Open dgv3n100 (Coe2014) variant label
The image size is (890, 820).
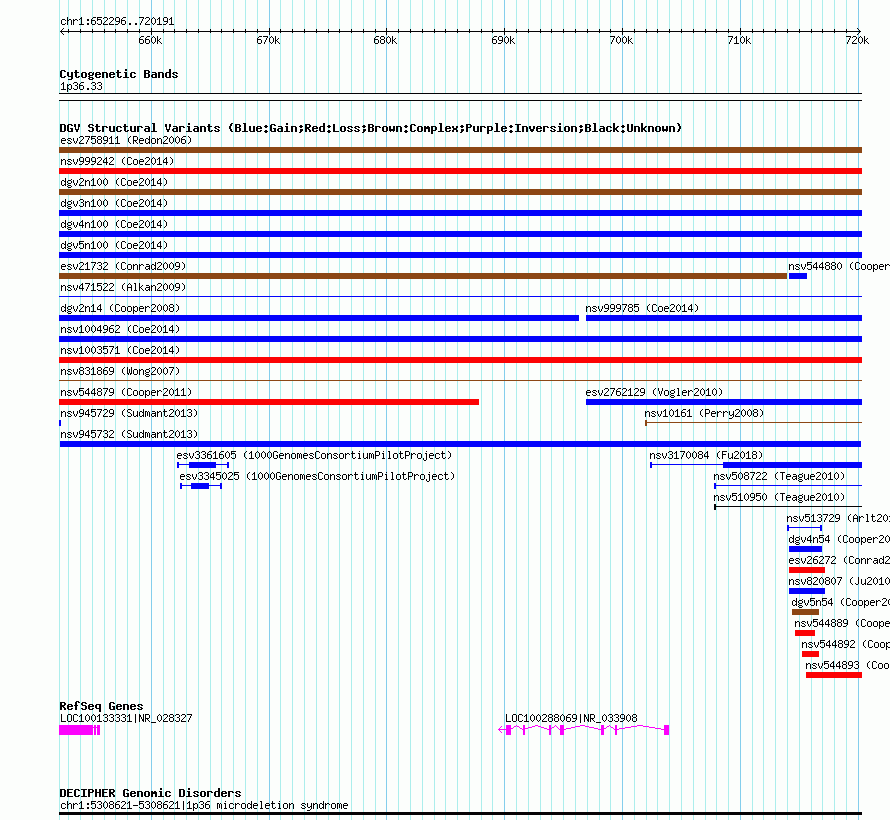[x=114, y=203]
